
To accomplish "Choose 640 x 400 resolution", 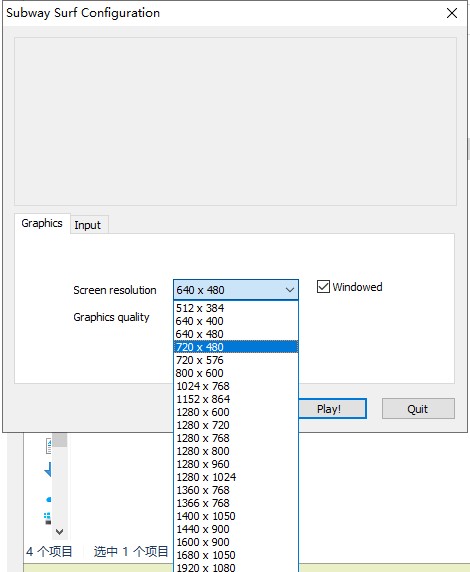I will point(236,321).
